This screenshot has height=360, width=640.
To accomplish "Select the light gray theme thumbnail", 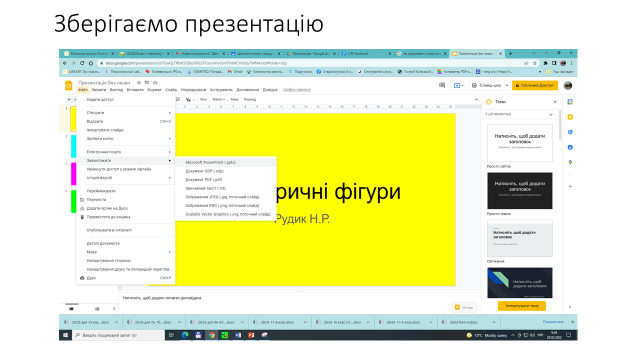I will click(520, 238).
